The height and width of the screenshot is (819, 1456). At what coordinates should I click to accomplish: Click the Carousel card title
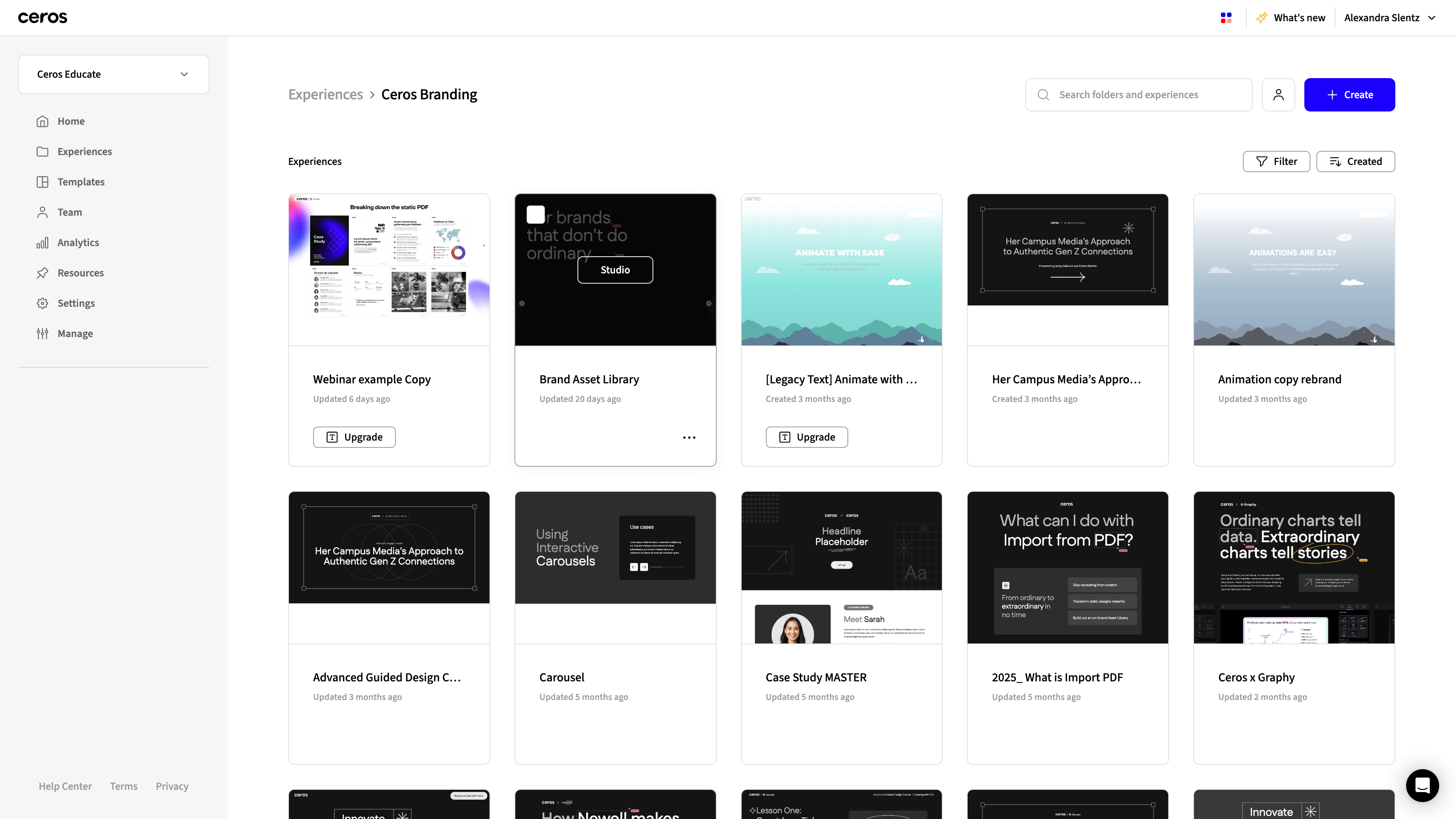coord(561,677)
